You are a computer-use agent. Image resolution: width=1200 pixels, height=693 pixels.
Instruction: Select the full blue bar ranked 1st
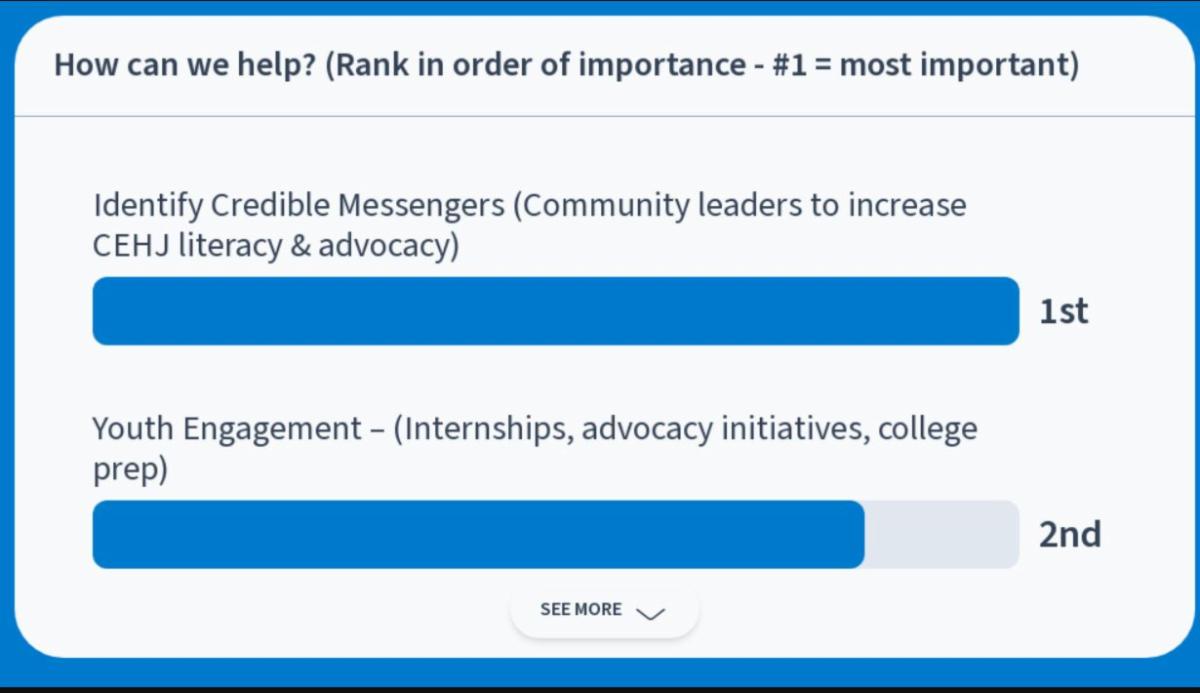556,311
